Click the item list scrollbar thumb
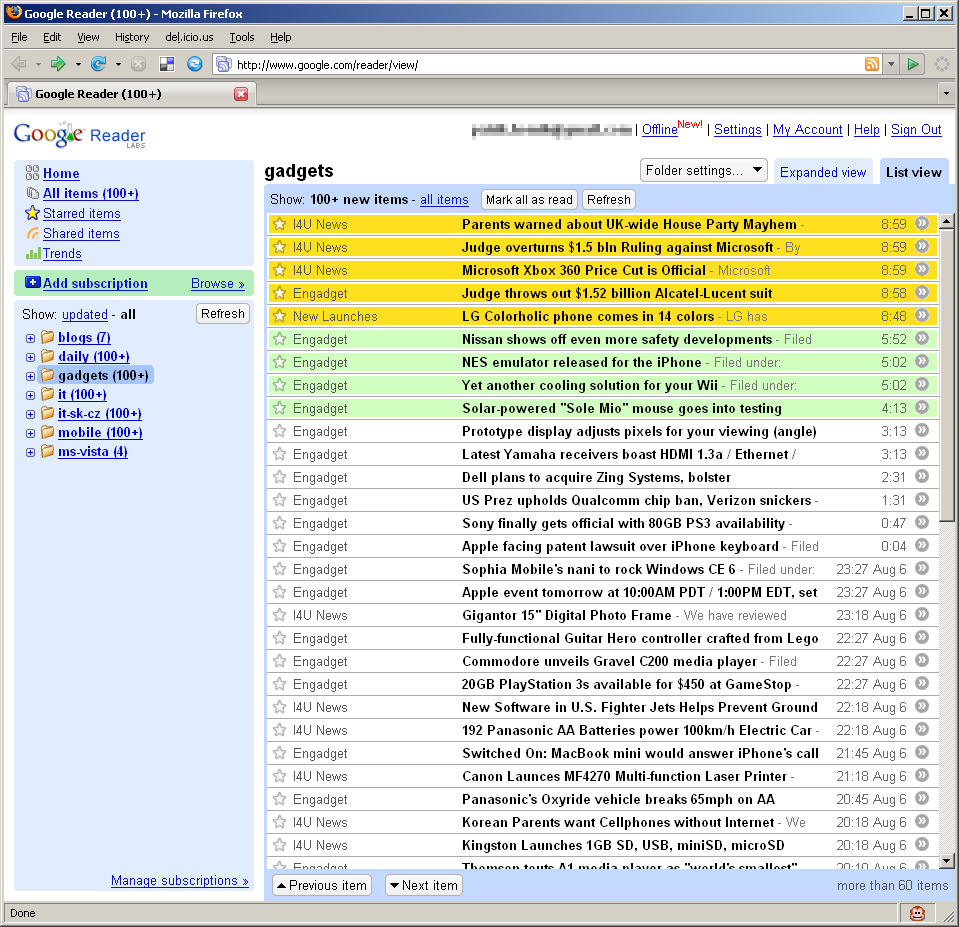 tap(946, 375)
